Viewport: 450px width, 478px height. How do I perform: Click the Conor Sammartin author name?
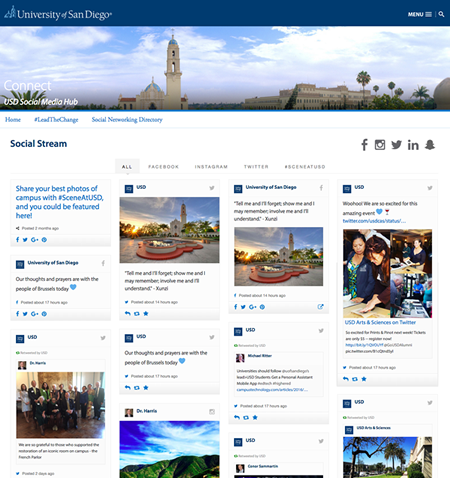click(263, 466)
